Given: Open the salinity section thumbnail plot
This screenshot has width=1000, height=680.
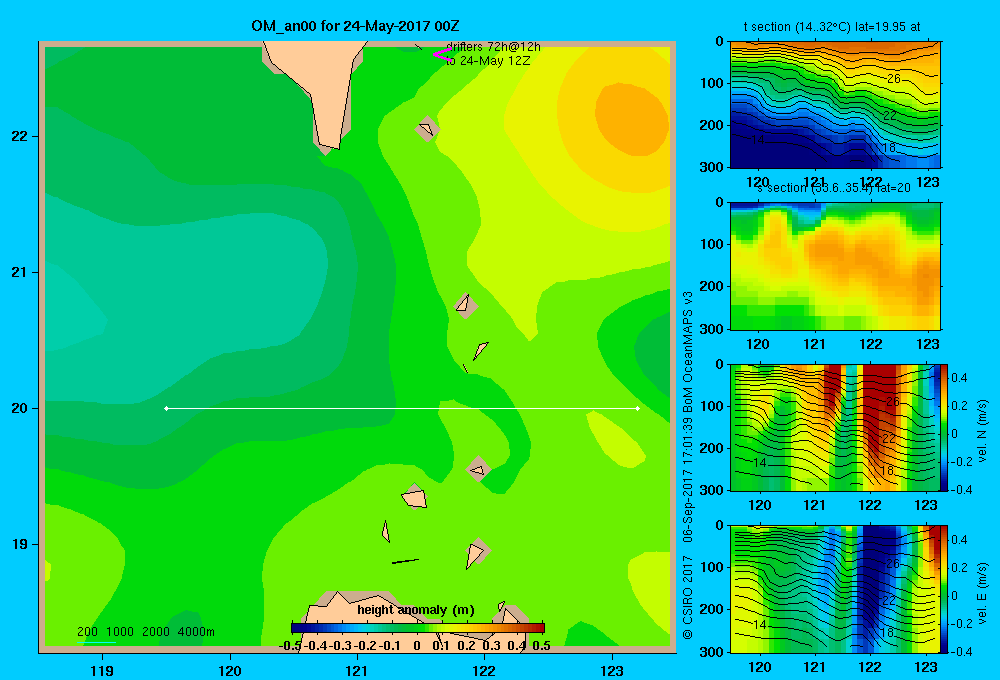Looking at the screenshot, I should (x=835, y=266).
